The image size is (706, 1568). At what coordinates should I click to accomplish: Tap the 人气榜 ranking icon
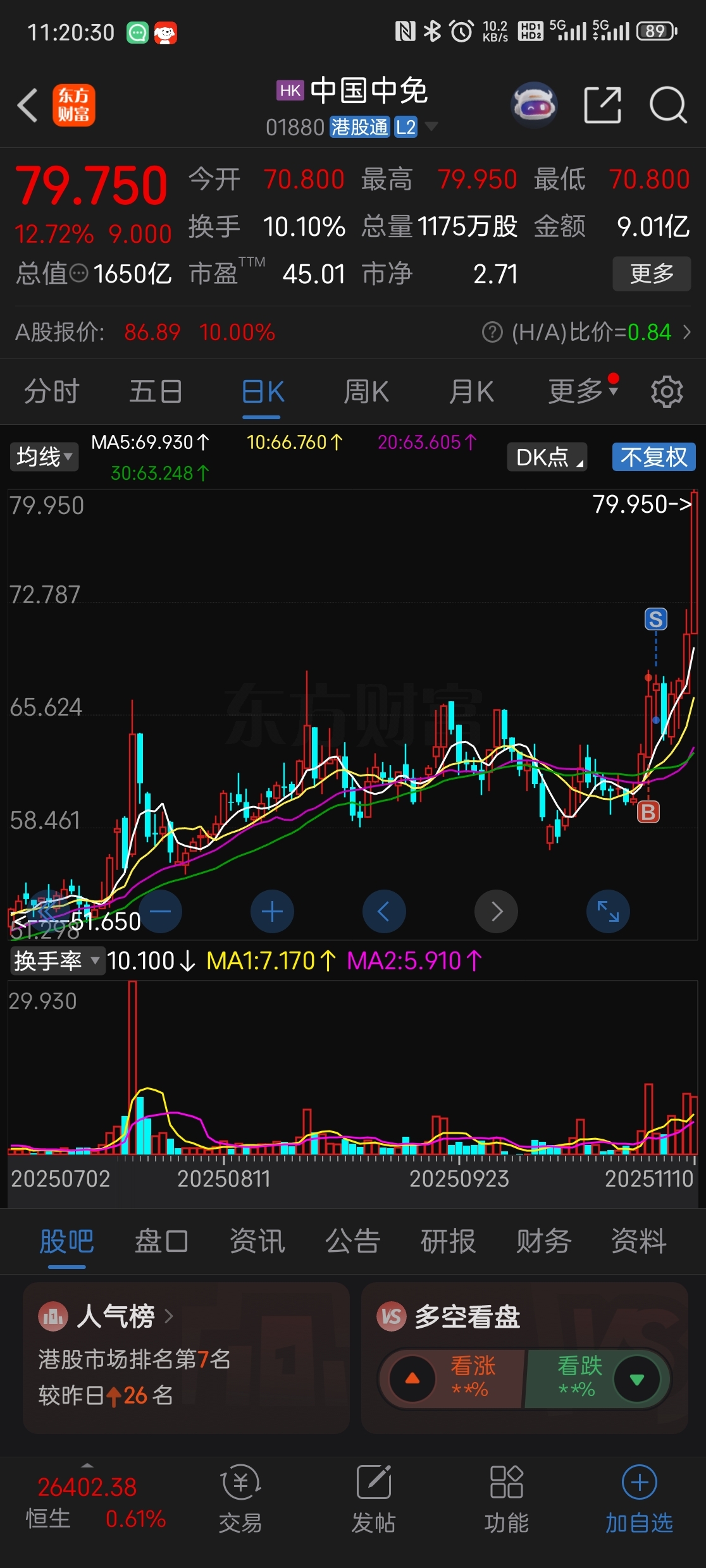[53, 1317]
